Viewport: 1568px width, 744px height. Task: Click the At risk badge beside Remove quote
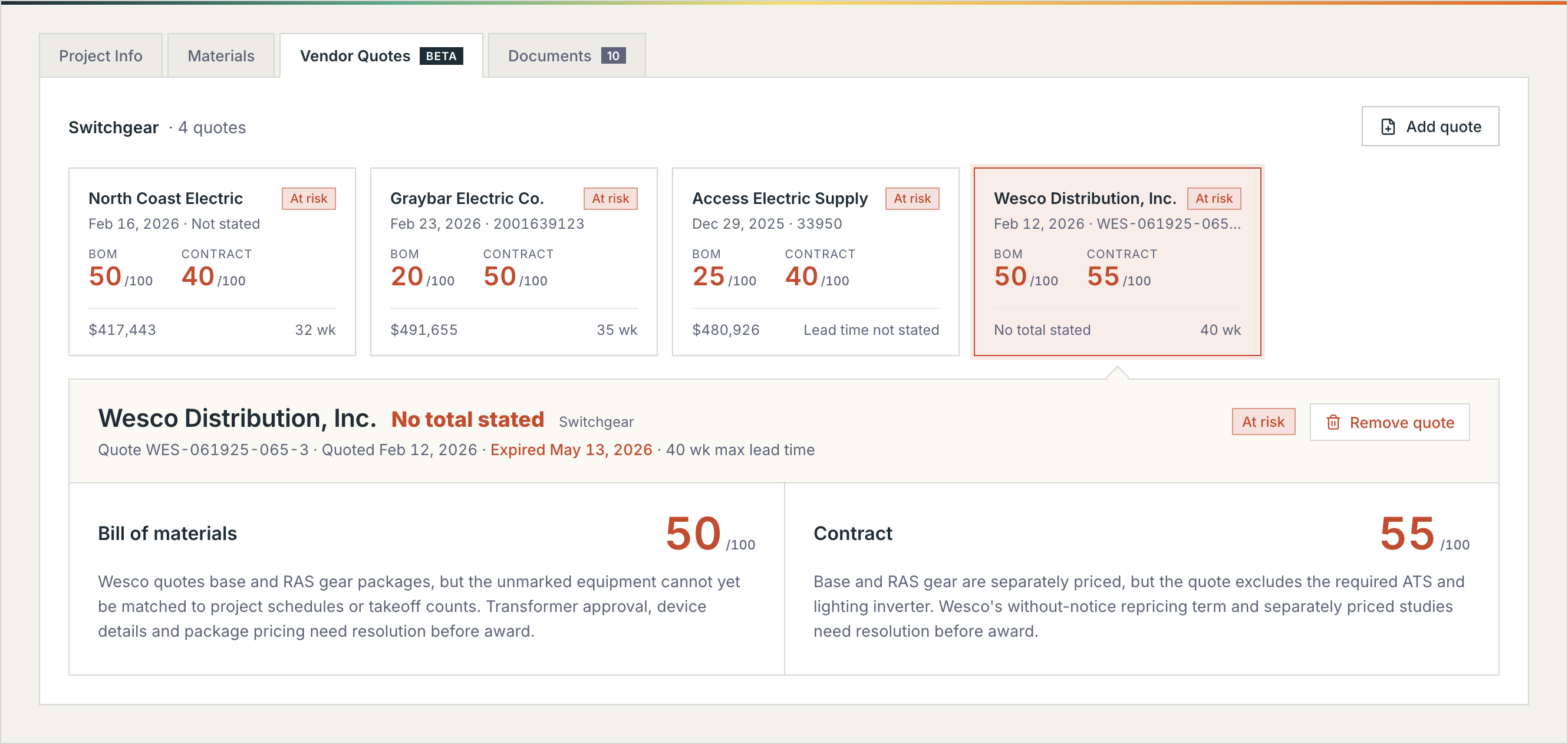coord(1264,422)
